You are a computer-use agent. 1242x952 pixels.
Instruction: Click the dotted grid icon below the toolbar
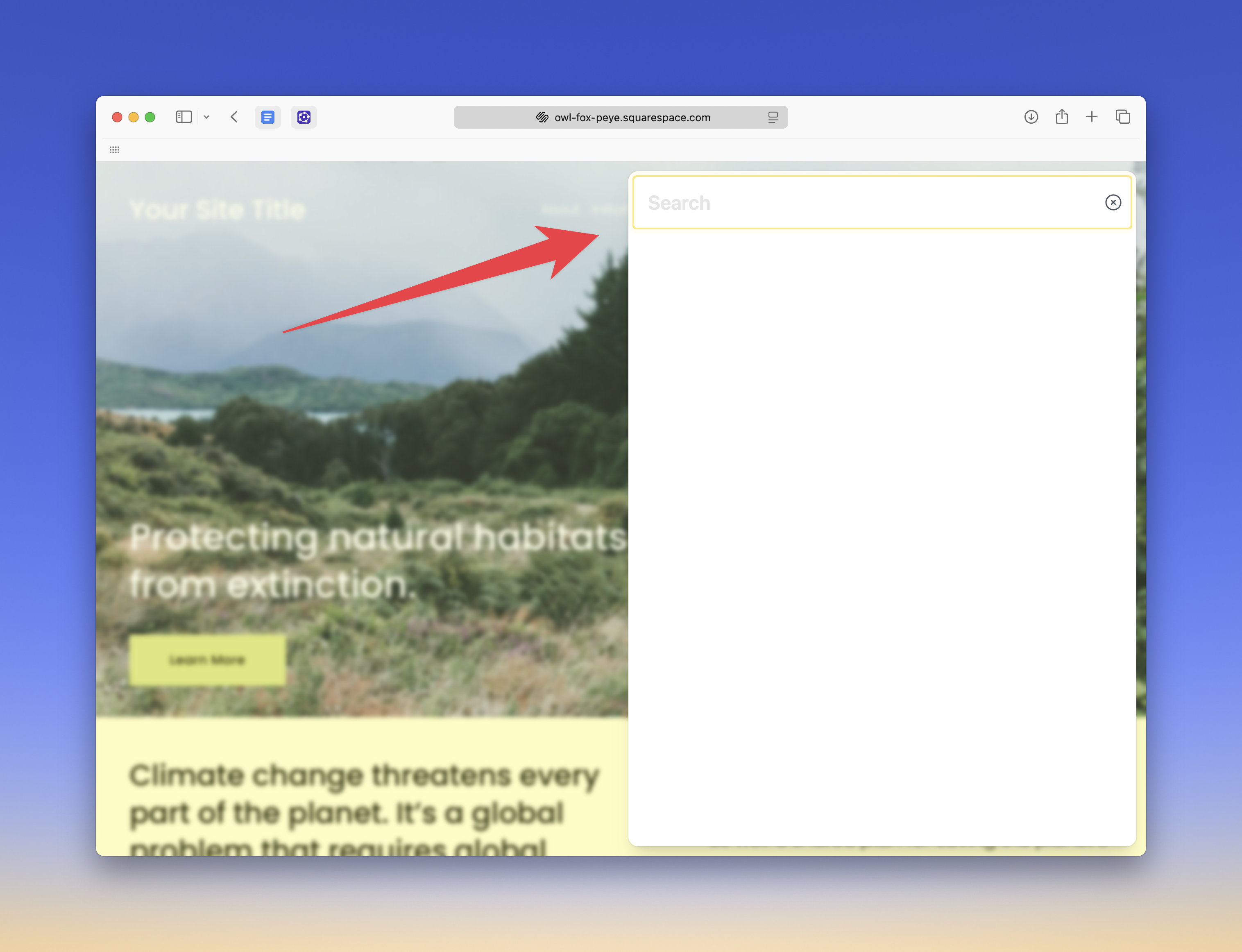pyautogui.click(x=114, y=150)
